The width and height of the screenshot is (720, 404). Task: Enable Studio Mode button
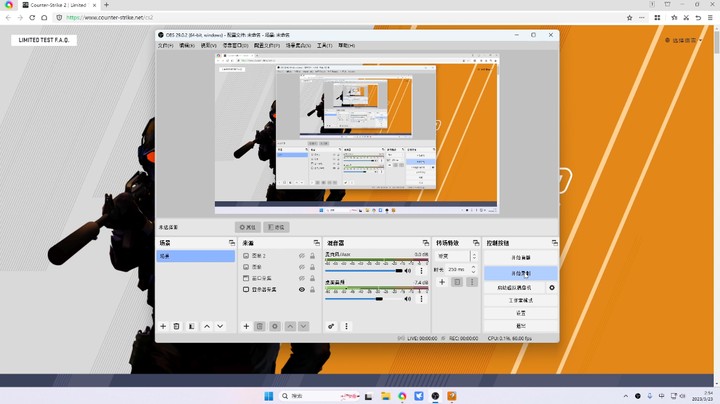[x=521, y=300]
